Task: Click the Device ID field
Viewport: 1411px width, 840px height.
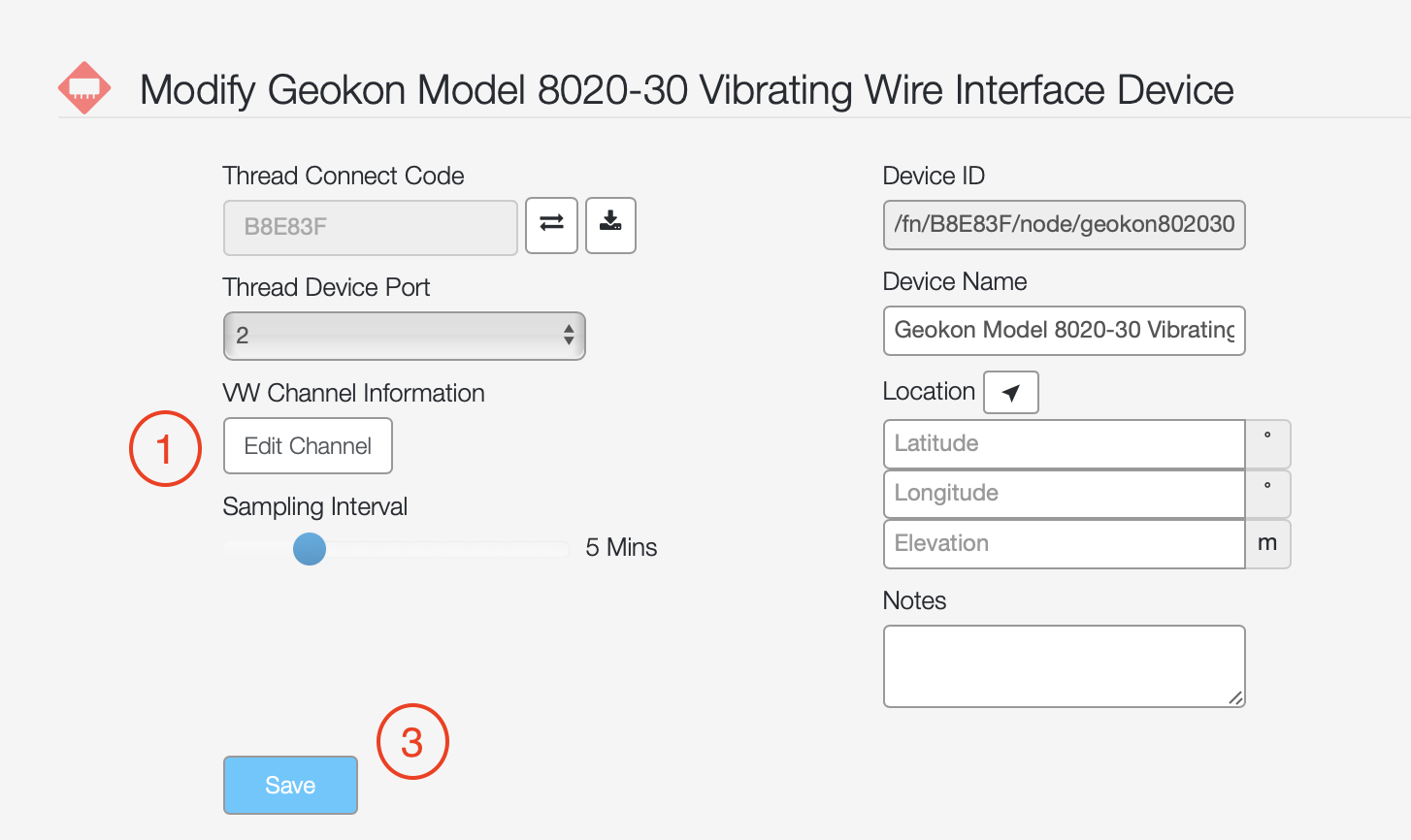Action: [1065, 225]
